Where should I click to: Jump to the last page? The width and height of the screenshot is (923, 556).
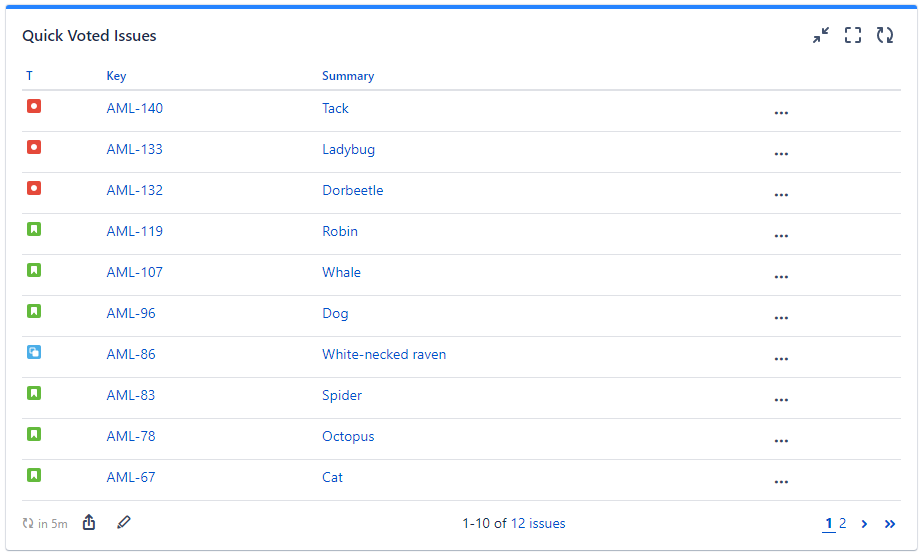pyautogui.click(x=890, y=523)
